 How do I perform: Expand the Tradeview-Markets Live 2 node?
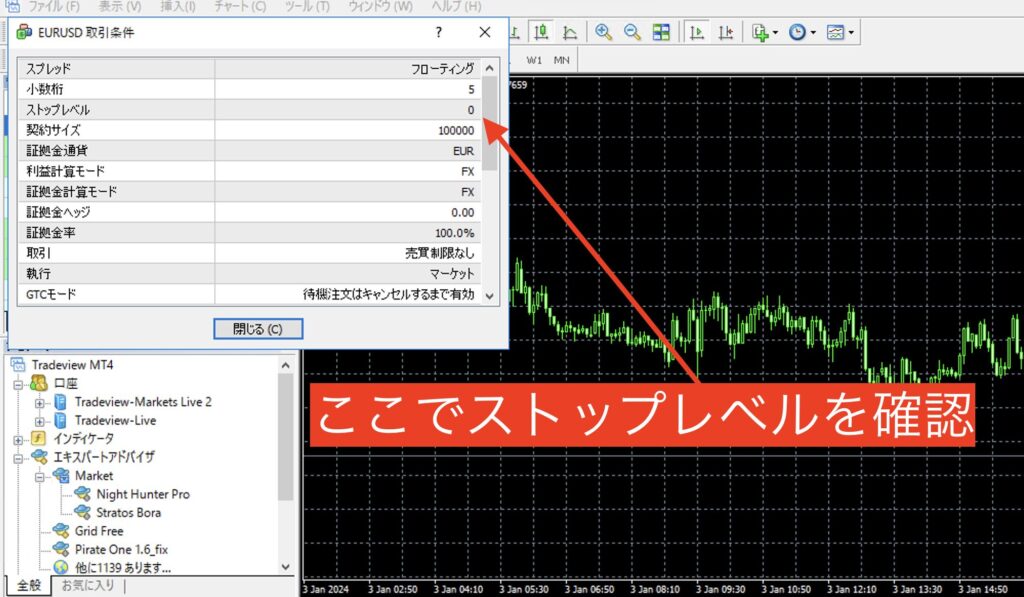(40, 403)
